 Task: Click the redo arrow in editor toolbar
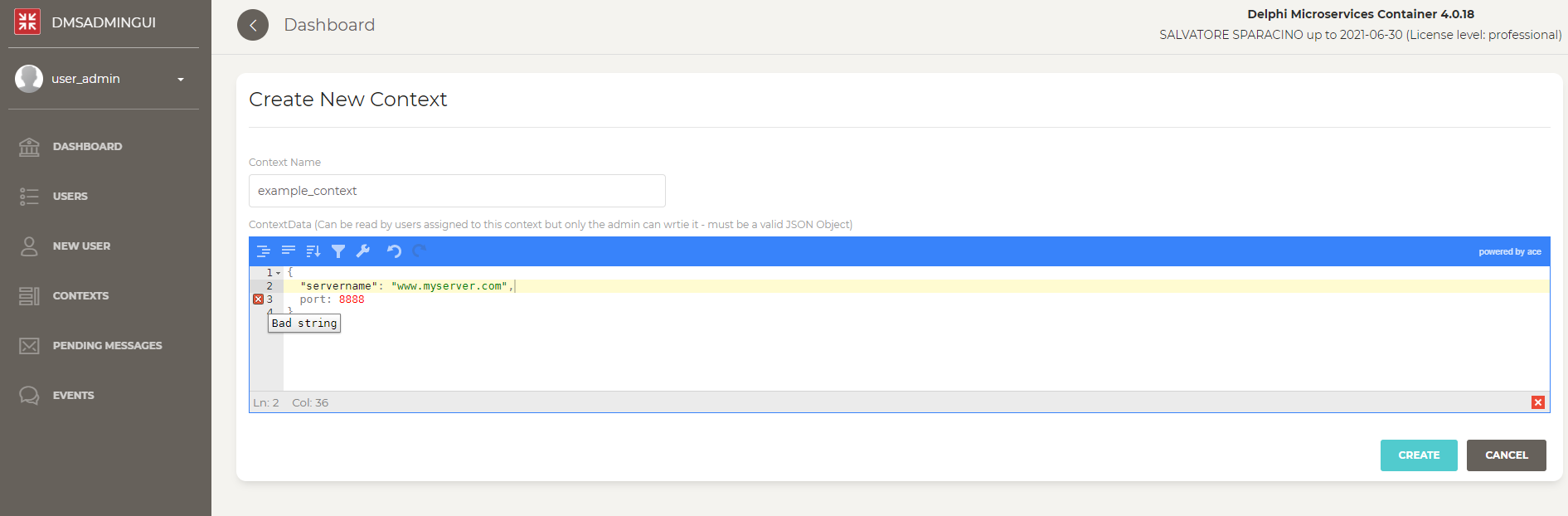pyautogui.click(x=420, y=251)
